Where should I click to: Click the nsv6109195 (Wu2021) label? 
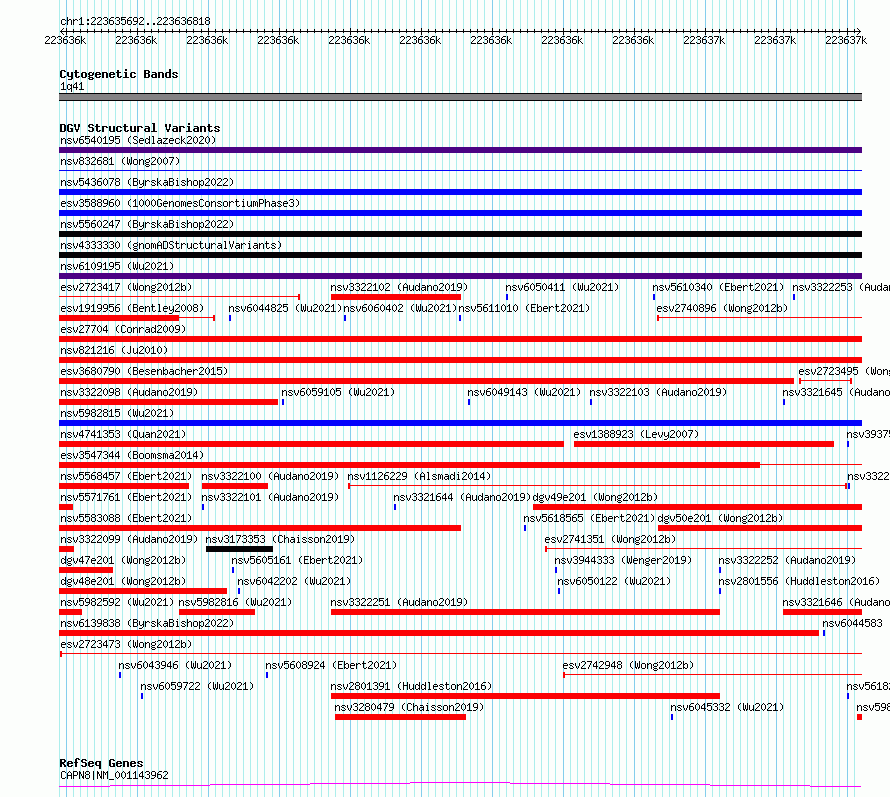click(x=117, y=266)
